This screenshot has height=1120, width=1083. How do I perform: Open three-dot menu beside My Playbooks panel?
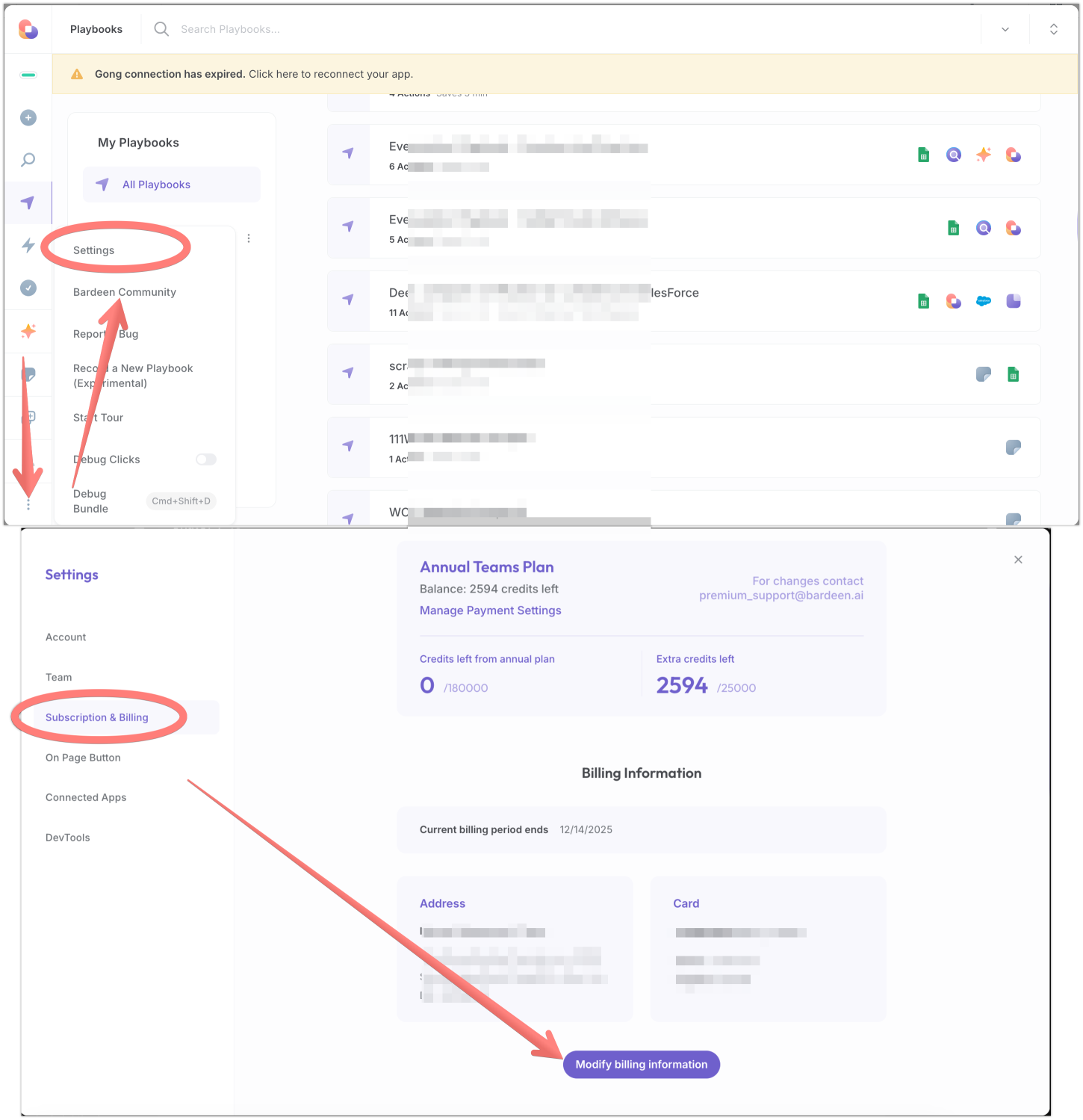pos(249,238)
